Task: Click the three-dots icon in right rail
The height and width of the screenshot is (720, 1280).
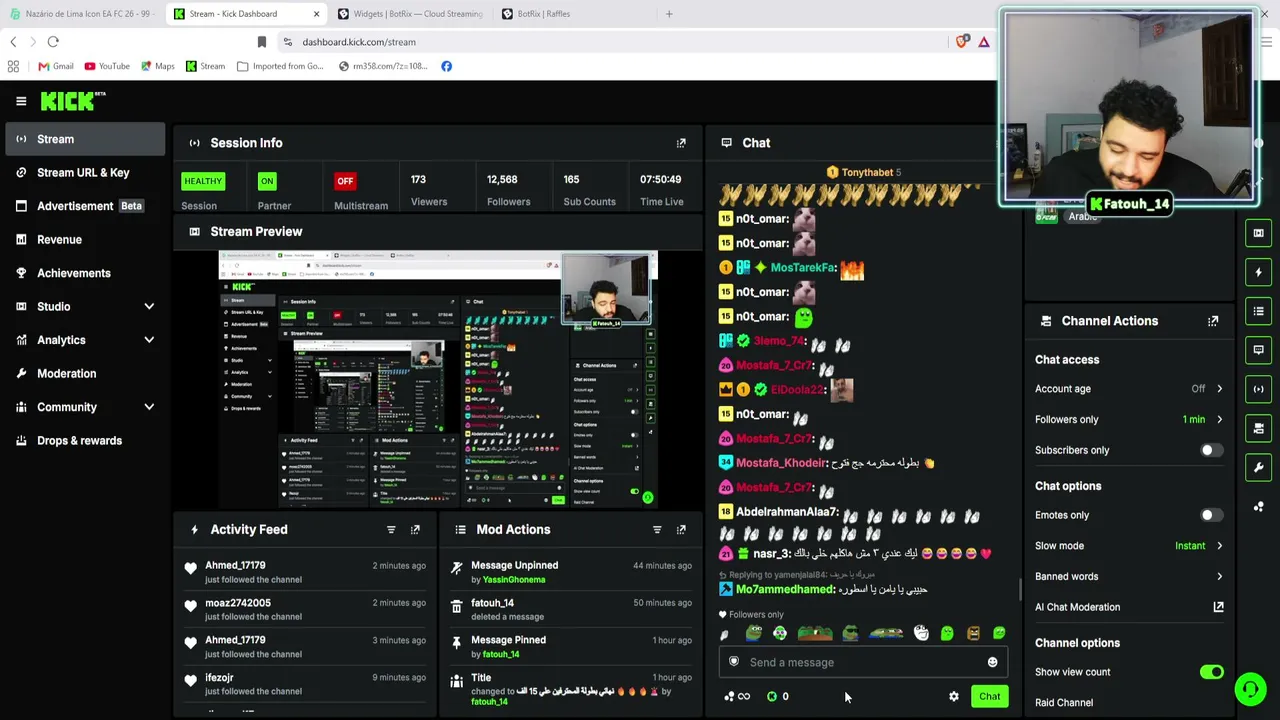Action: [1258, 506]
